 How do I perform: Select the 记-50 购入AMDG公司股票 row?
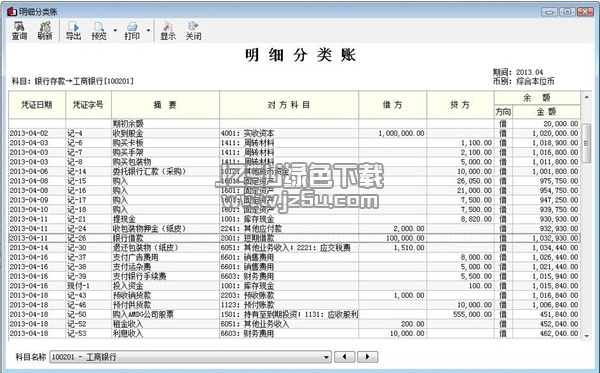pyautogui.click(x=294, y=314)
